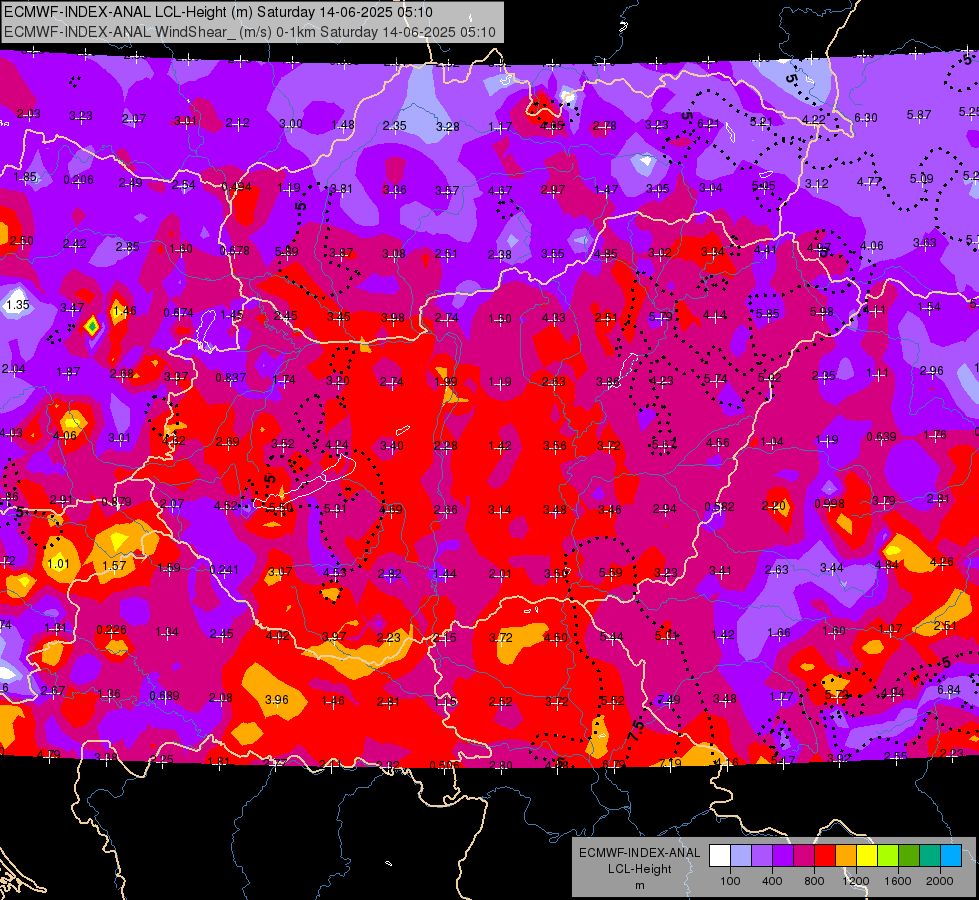The height and width of the screenshot is (900, 979).
Task: Click the wind shear value 0.639
Action: (882, 437)
